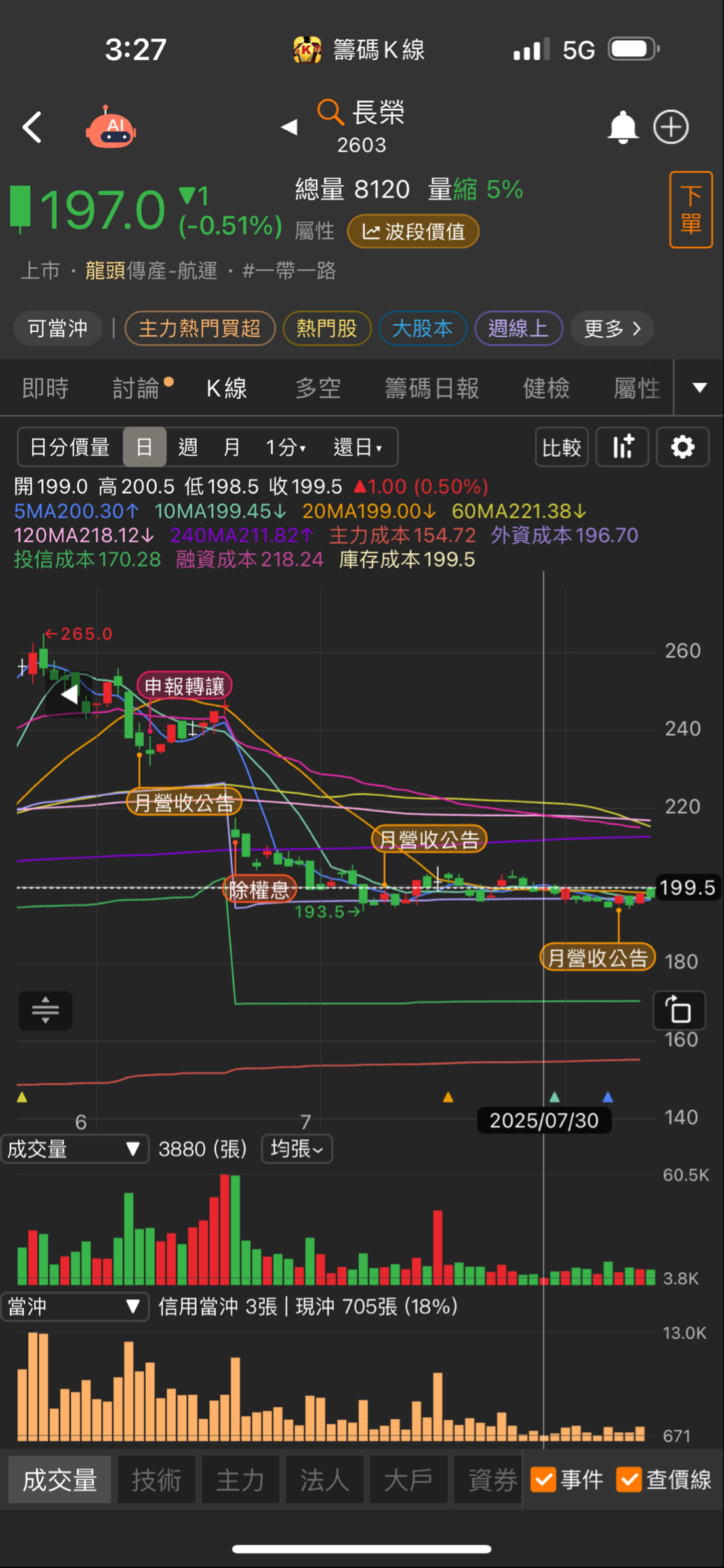Tap the 熱門股 tag
The height and width of the screenshot is (1568, 724).
[x=327, y=328]
